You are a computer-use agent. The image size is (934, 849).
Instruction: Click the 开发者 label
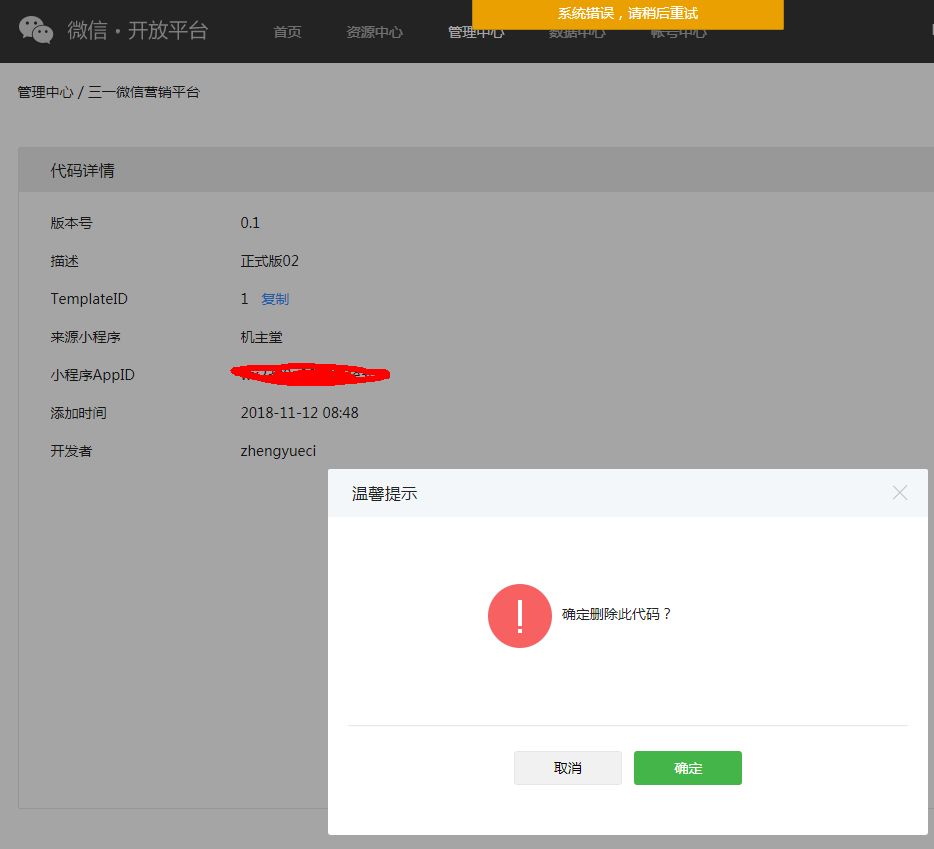coord(71,451)
